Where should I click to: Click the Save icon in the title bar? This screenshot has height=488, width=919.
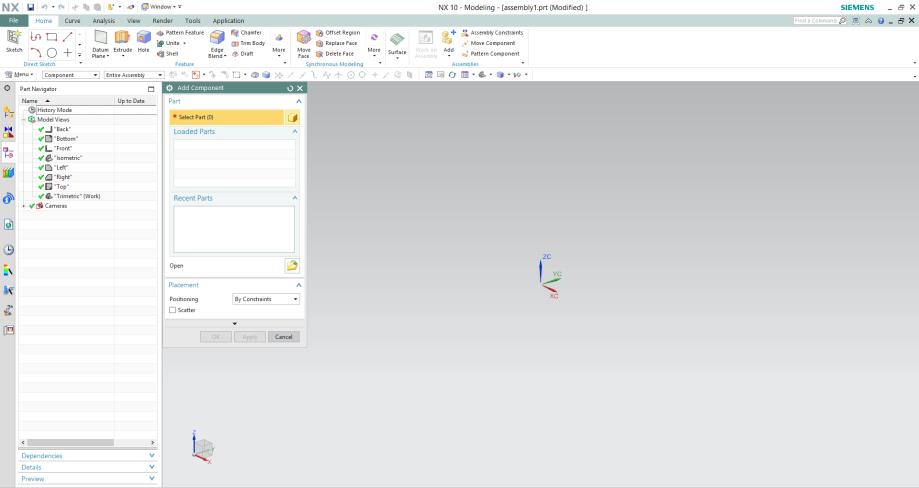(30, 7)
